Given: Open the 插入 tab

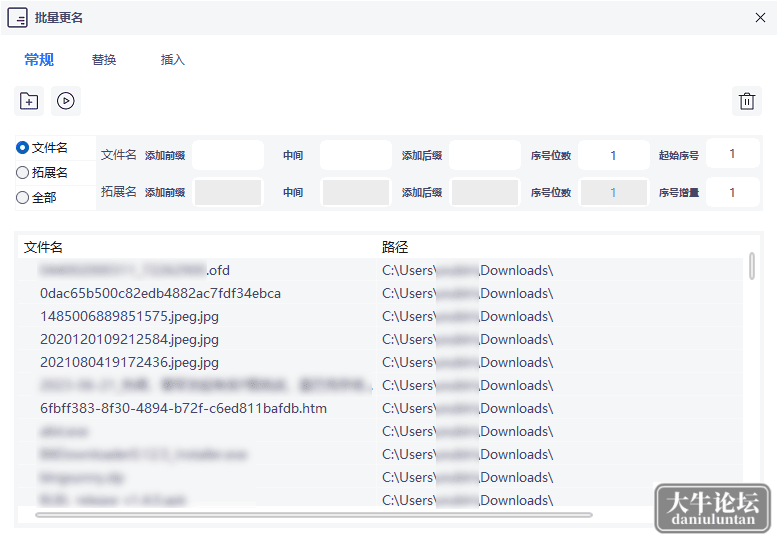Looking at the screenshot, I should pos(173,60).
